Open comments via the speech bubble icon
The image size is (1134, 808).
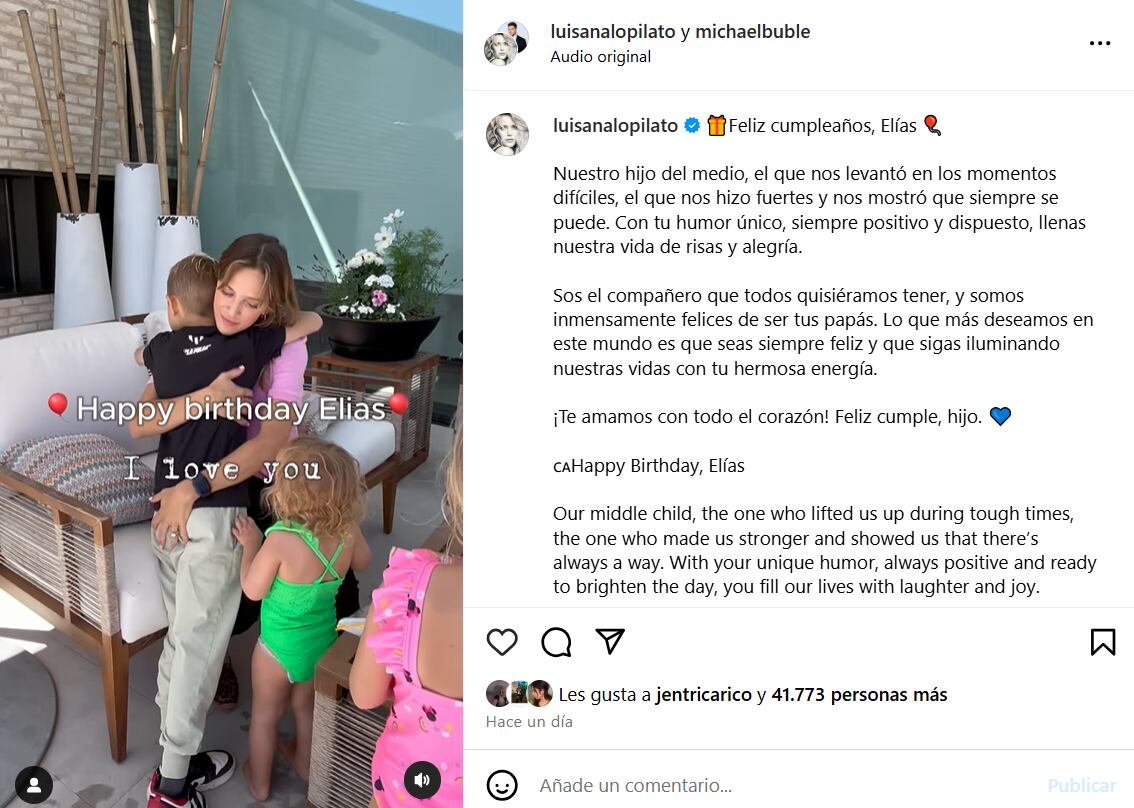pyautogui.click(x=556, y=642)
